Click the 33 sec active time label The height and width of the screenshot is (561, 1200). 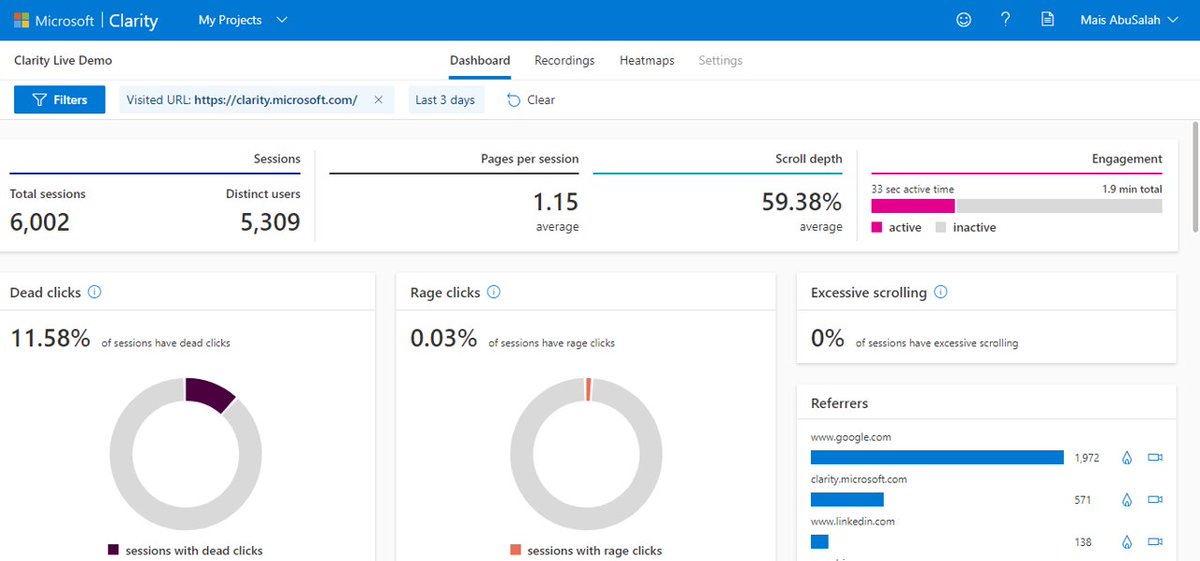pos(912,189)
